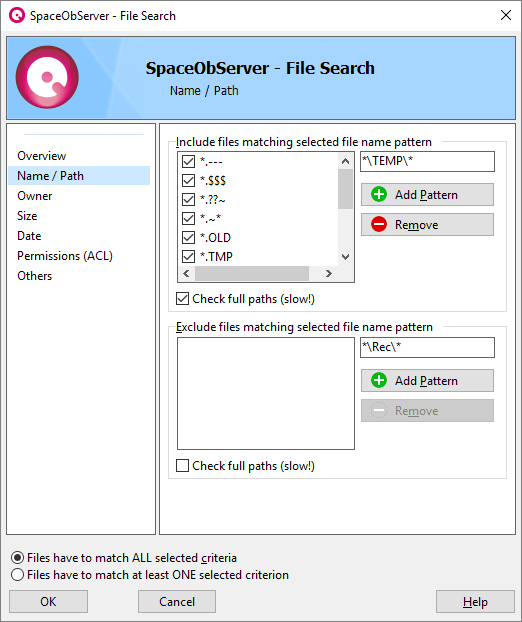Viewport: 522px width, 622px height.
Task: Click the OK button
Action: pyautogui.click(x=48, y=601)
